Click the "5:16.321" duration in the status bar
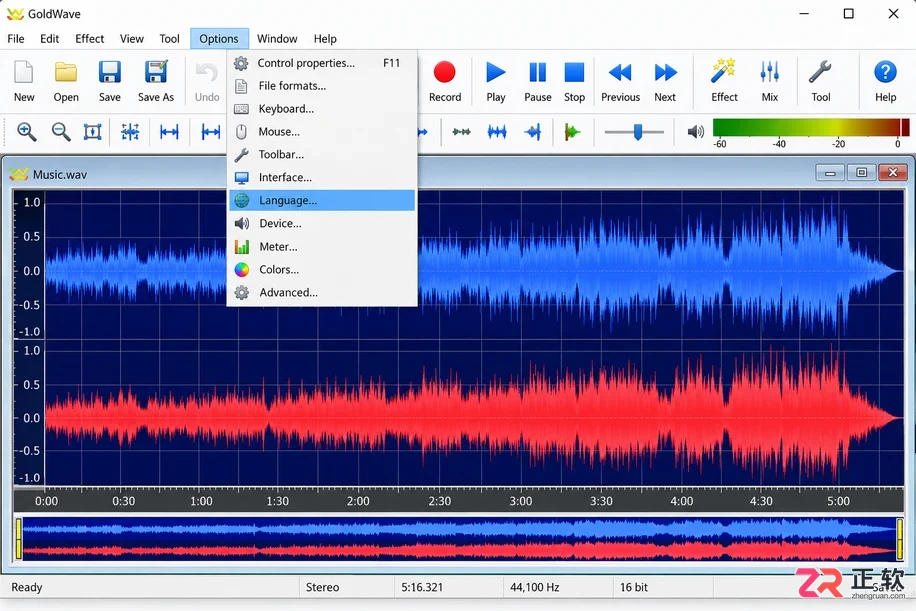The height and width of the screenshot is (611, 916). click(422, 587)
